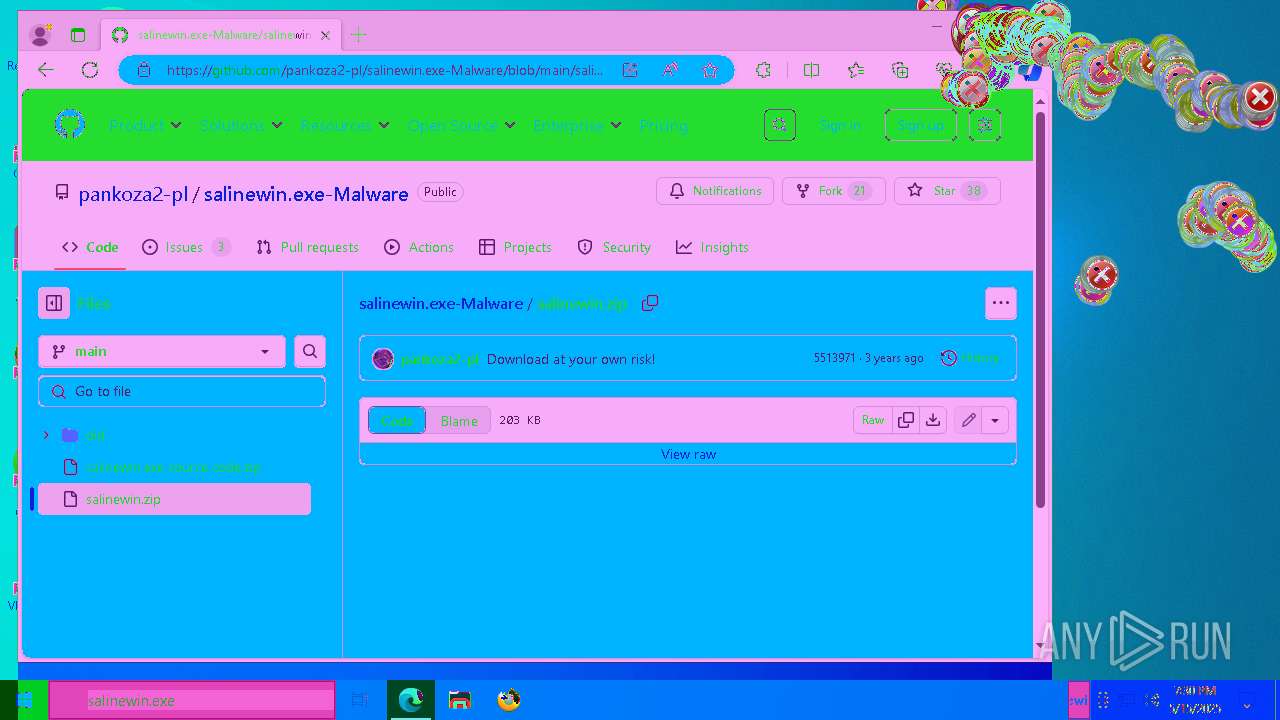This screenshot has width=1280, height=720.
Task: View the file History
Action: click(970, 358)
